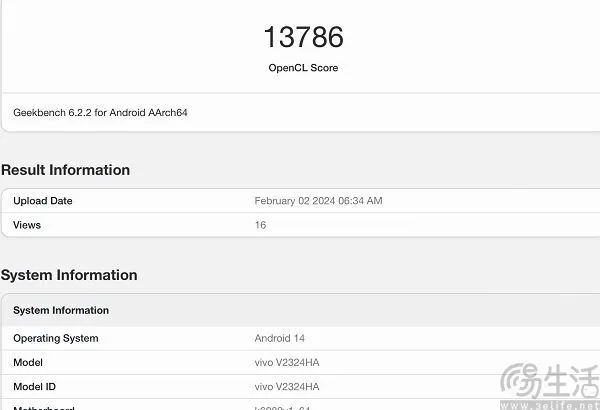
Task: Click the System Information table header row
Action: pos(61,310)
